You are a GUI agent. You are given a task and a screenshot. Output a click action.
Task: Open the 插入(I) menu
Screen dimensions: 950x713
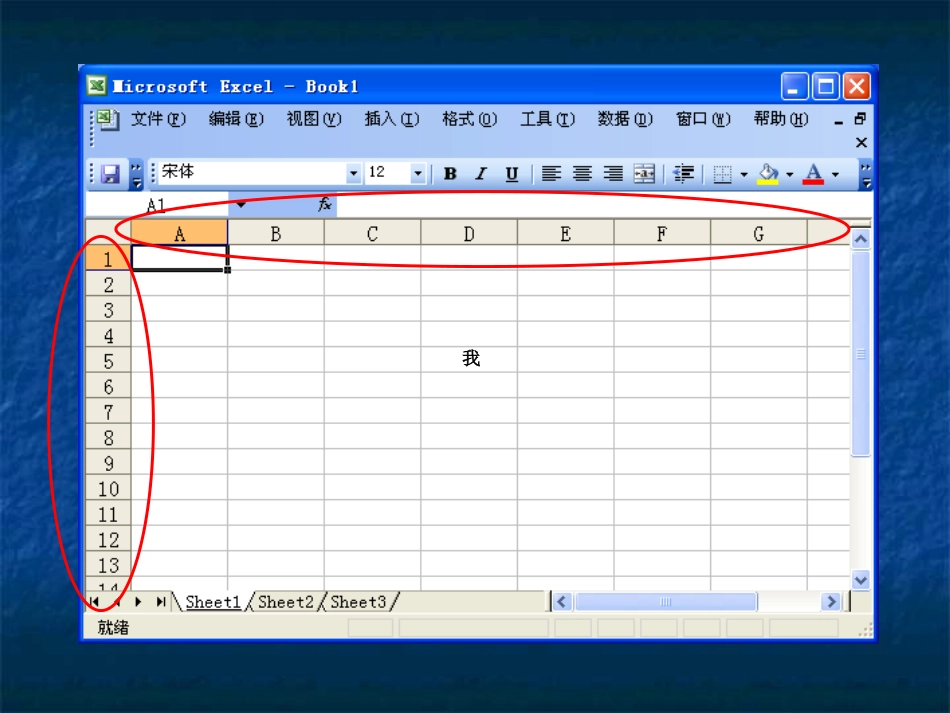392,119
